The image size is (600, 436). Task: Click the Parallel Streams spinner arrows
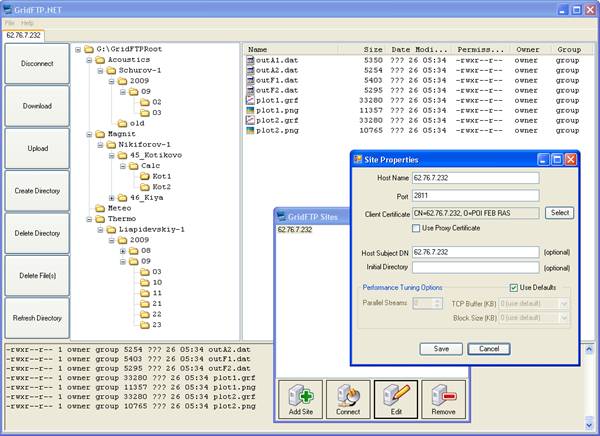coord(437,303)
